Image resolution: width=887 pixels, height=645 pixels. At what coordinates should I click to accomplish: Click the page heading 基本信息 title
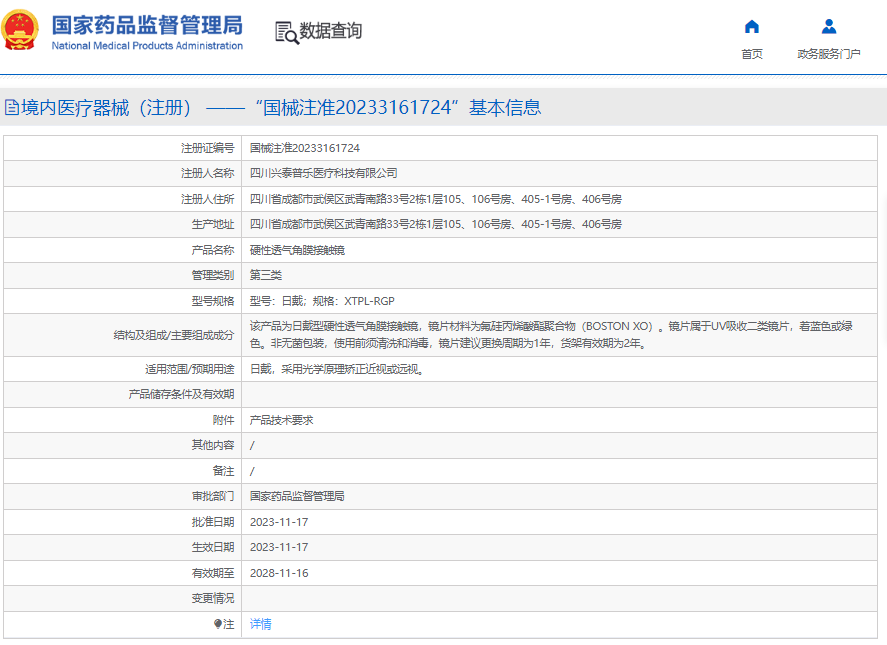(505, 108)
